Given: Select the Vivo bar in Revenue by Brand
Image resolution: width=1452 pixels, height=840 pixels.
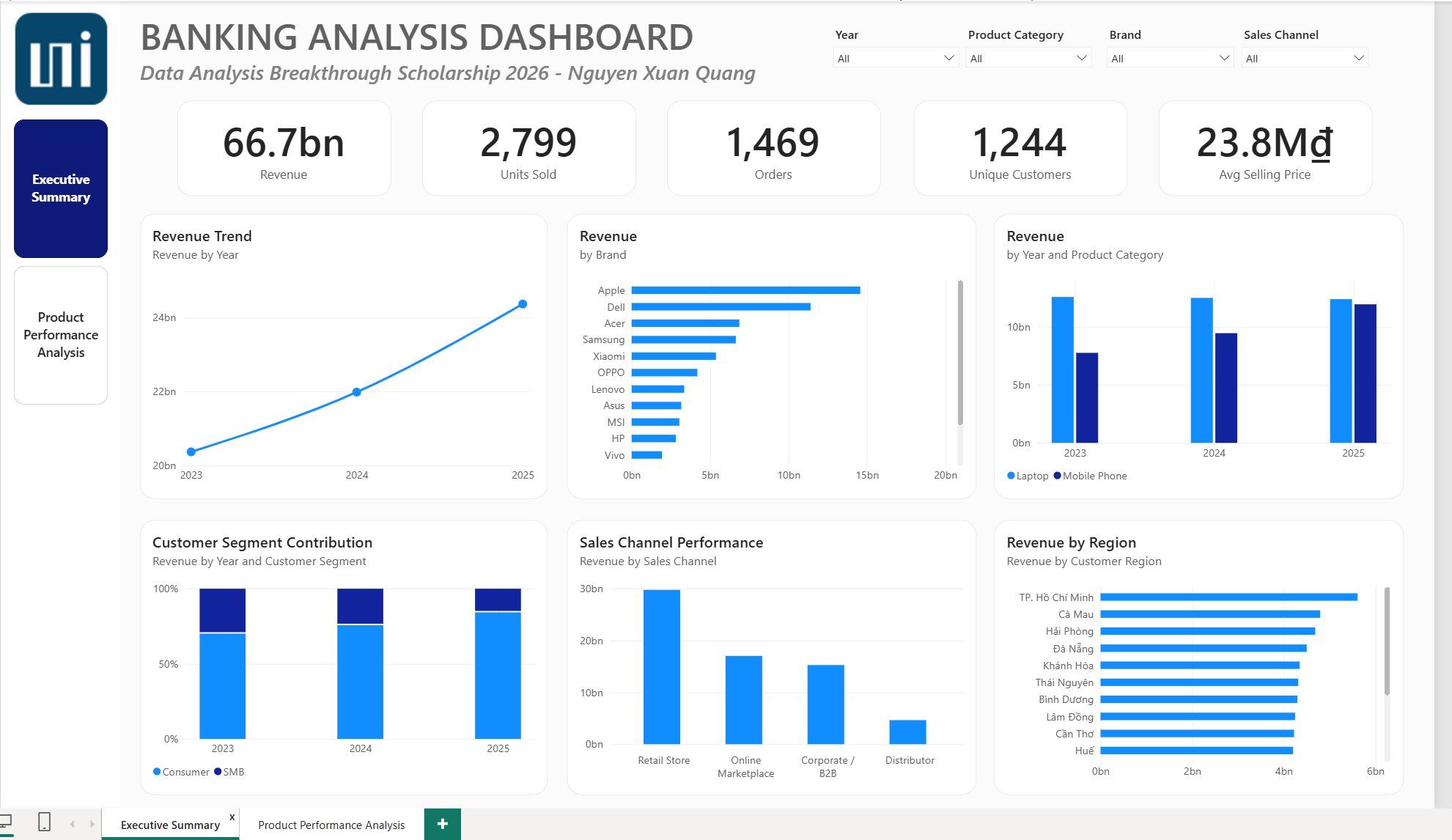Looking at the screenshot, I should point(646,455).
